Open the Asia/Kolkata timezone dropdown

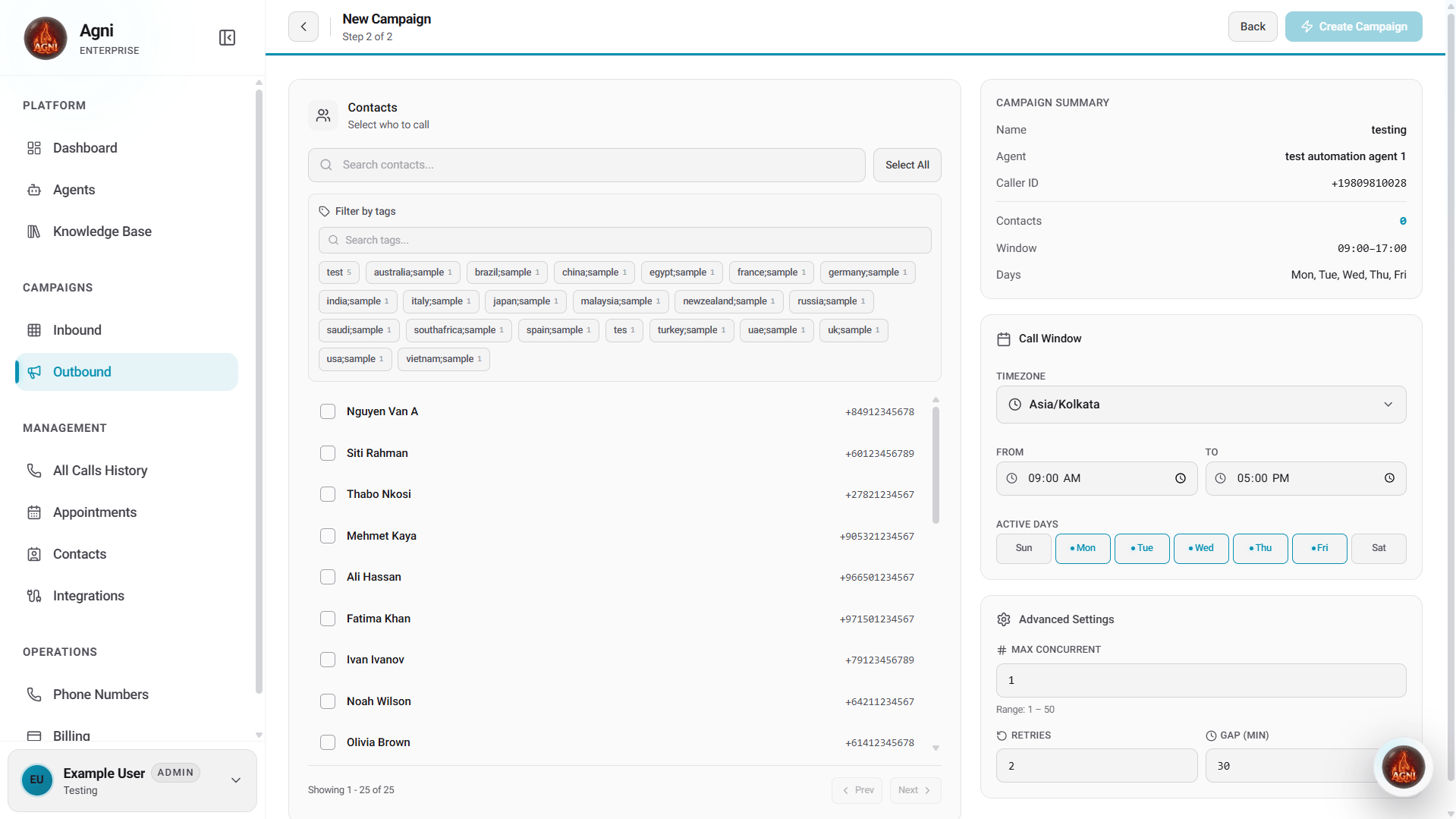1200,405
